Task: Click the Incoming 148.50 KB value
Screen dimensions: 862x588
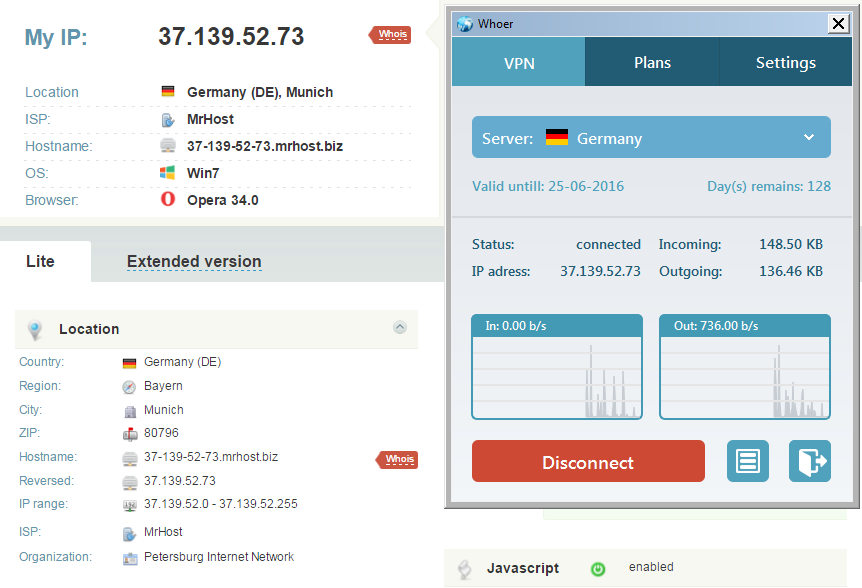Action: 791,244
